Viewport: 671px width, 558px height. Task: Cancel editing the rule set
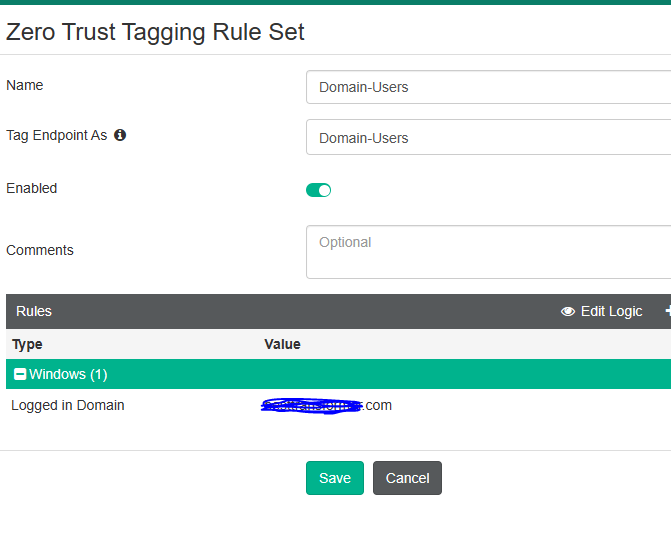(x=407, y=478)
